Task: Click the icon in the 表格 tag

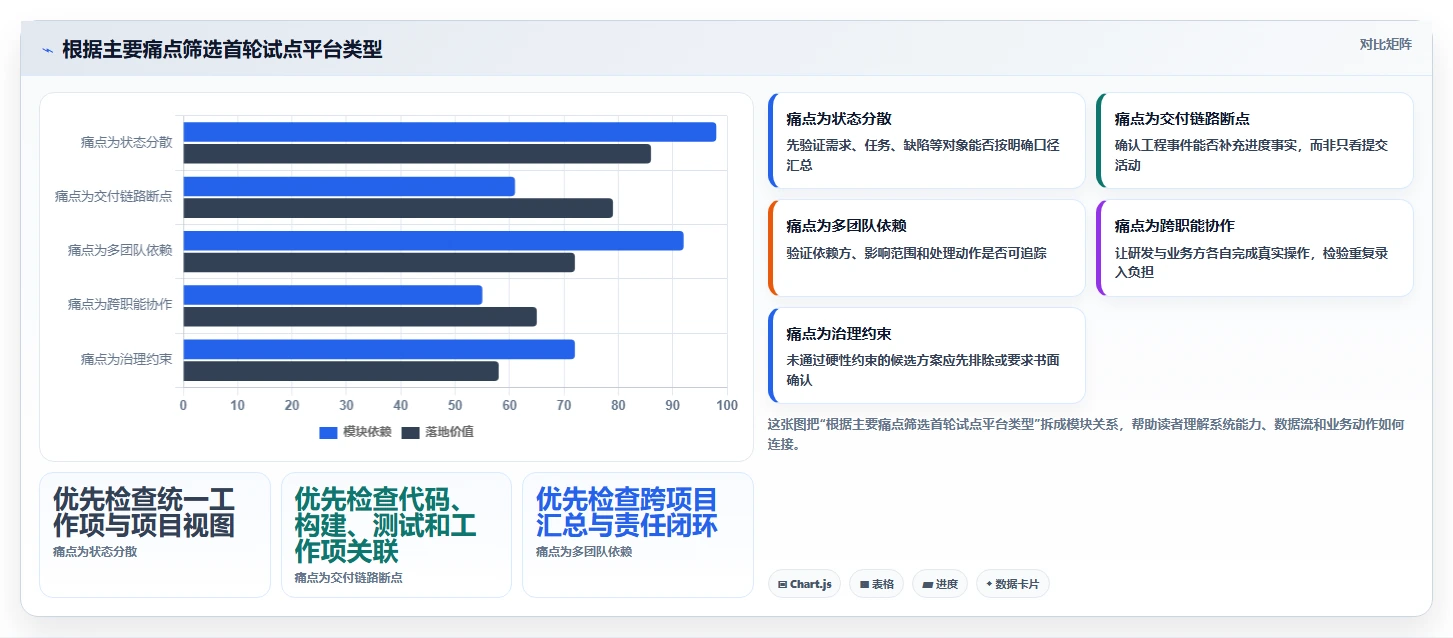Action: coord(863,584)
